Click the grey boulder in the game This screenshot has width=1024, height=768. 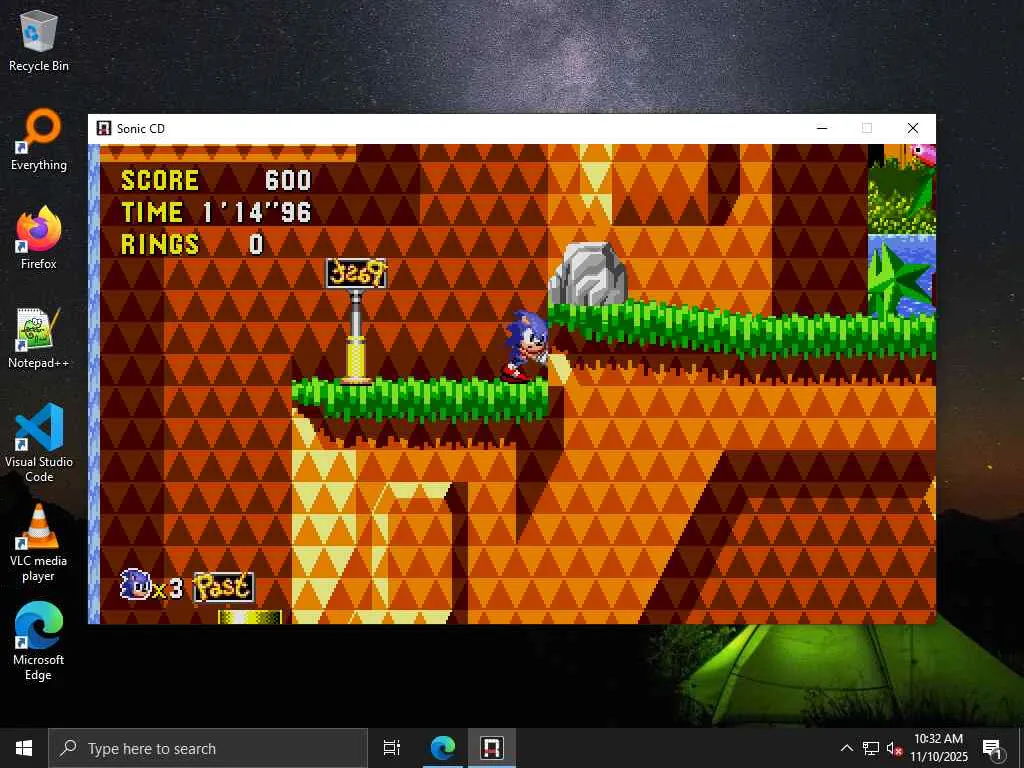[x=587, y=274]
